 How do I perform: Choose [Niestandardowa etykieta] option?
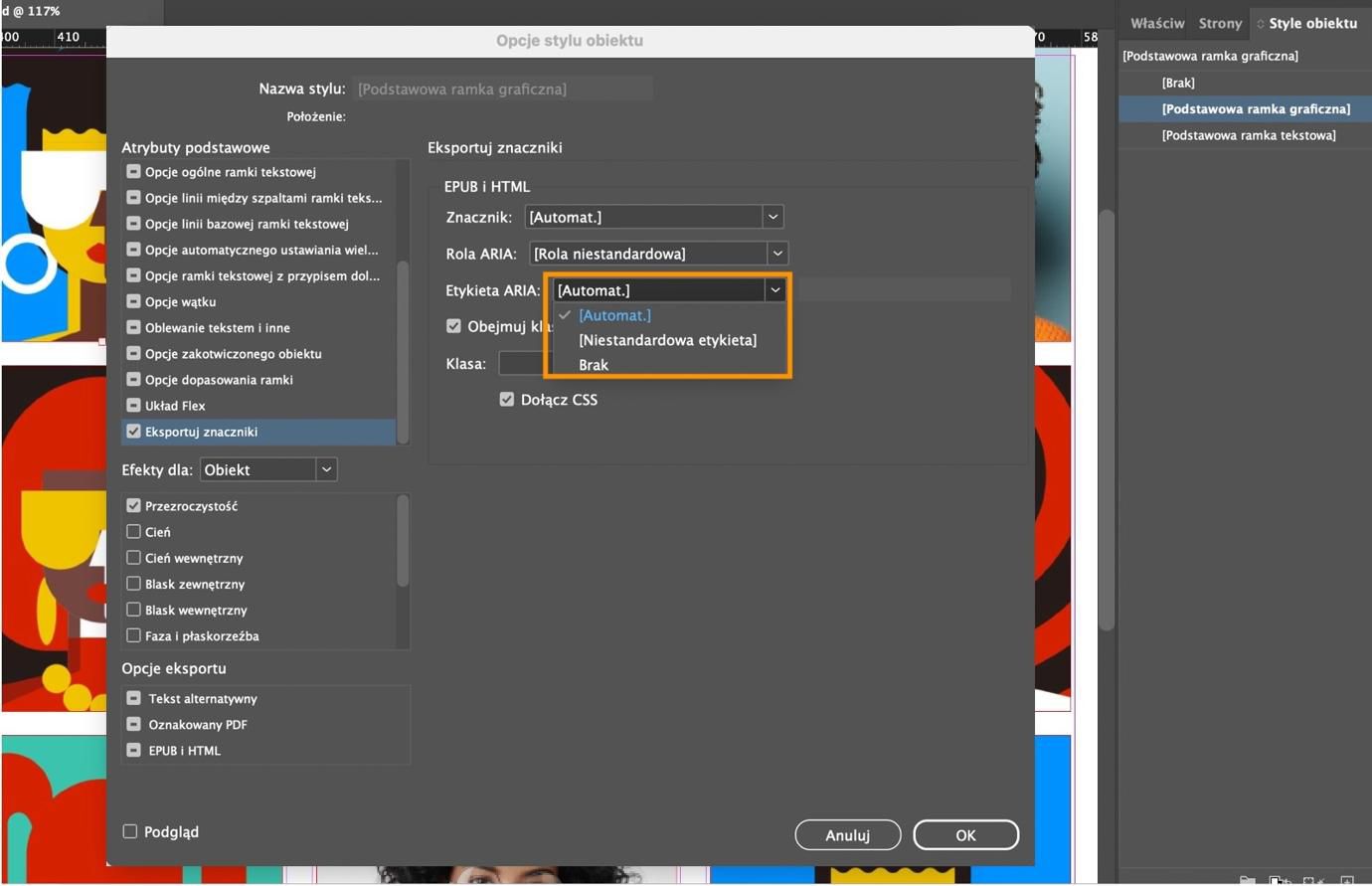pyautogui.click(x=667, y=340)
